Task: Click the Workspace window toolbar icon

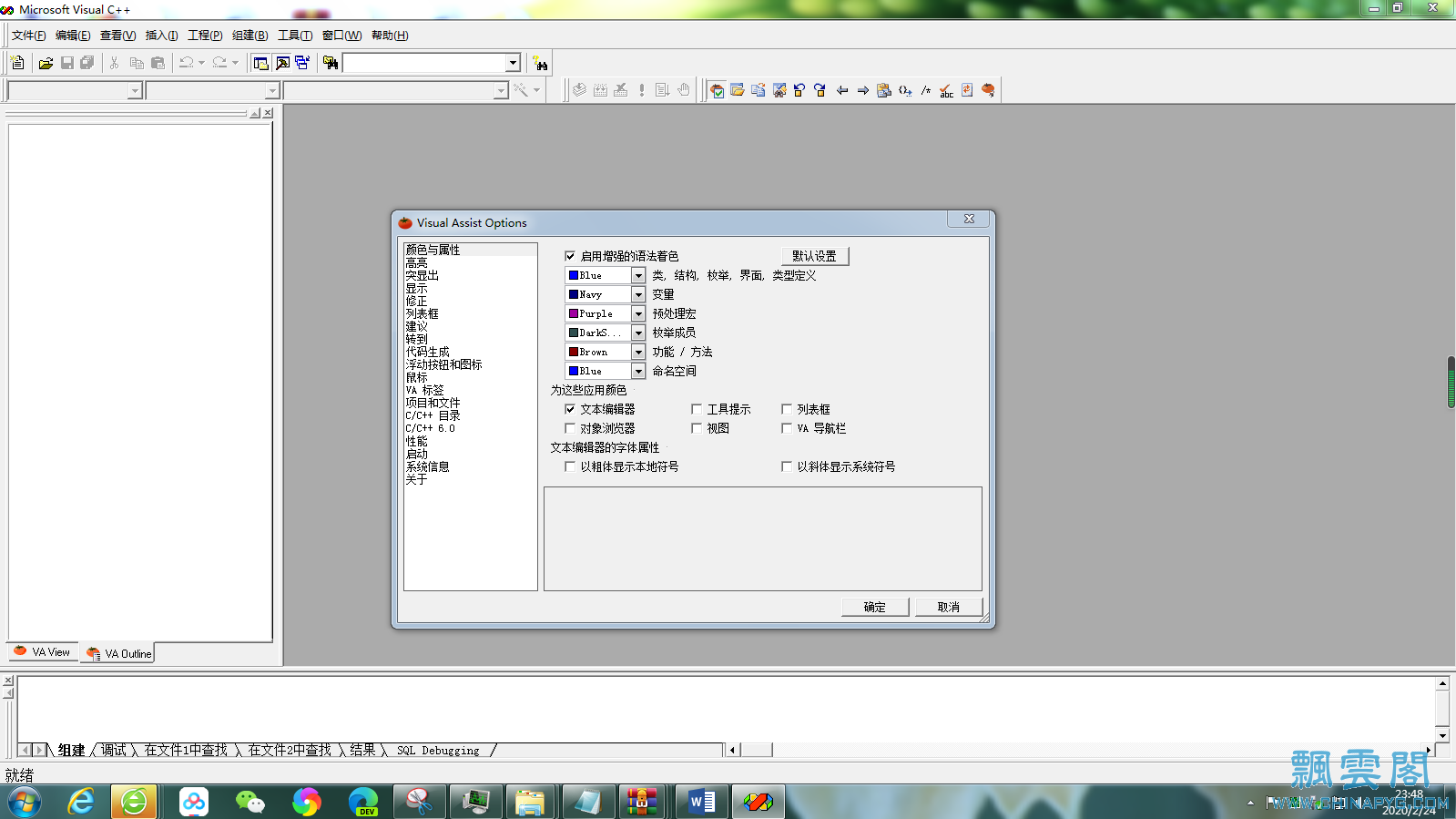Action: pyautogui.click(x=261, y=63)
